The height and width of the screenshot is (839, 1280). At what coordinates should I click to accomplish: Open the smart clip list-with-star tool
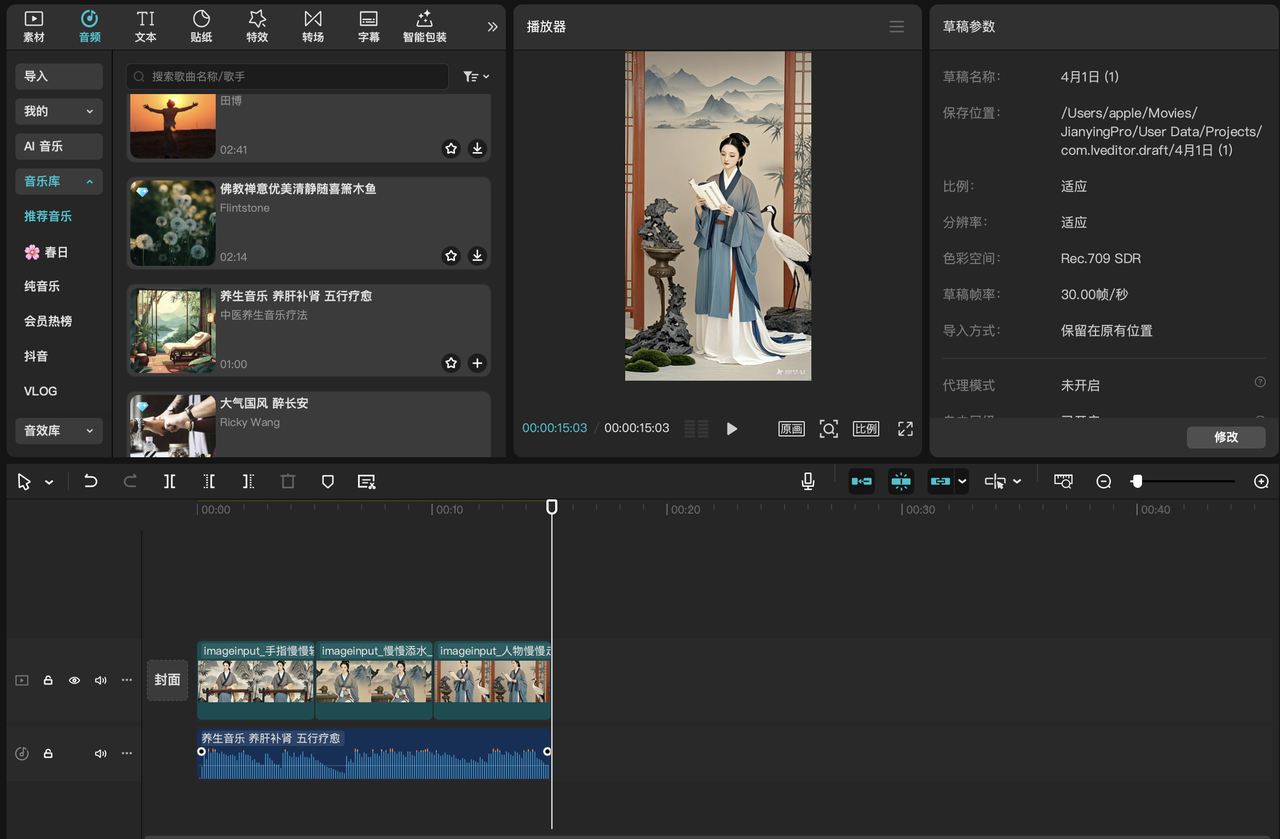(367, 481)
